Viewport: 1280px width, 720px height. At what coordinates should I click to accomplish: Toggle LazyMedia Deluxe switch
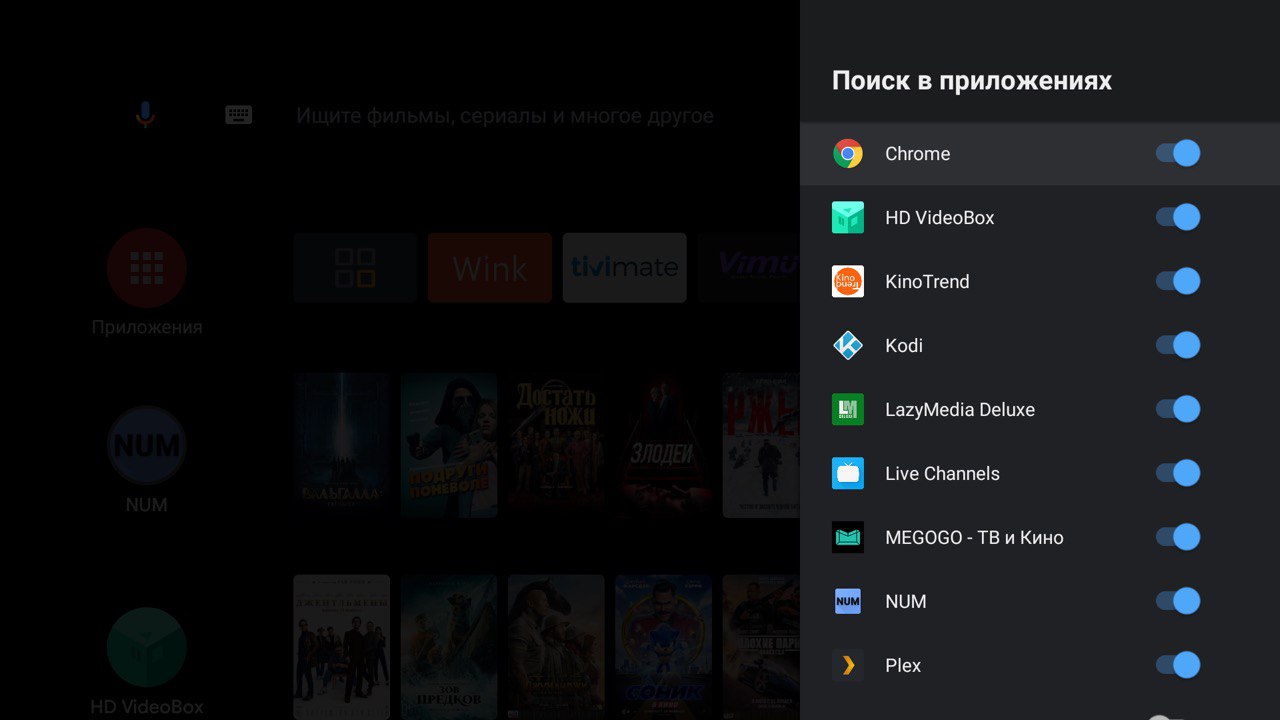tap(1178, 410)
